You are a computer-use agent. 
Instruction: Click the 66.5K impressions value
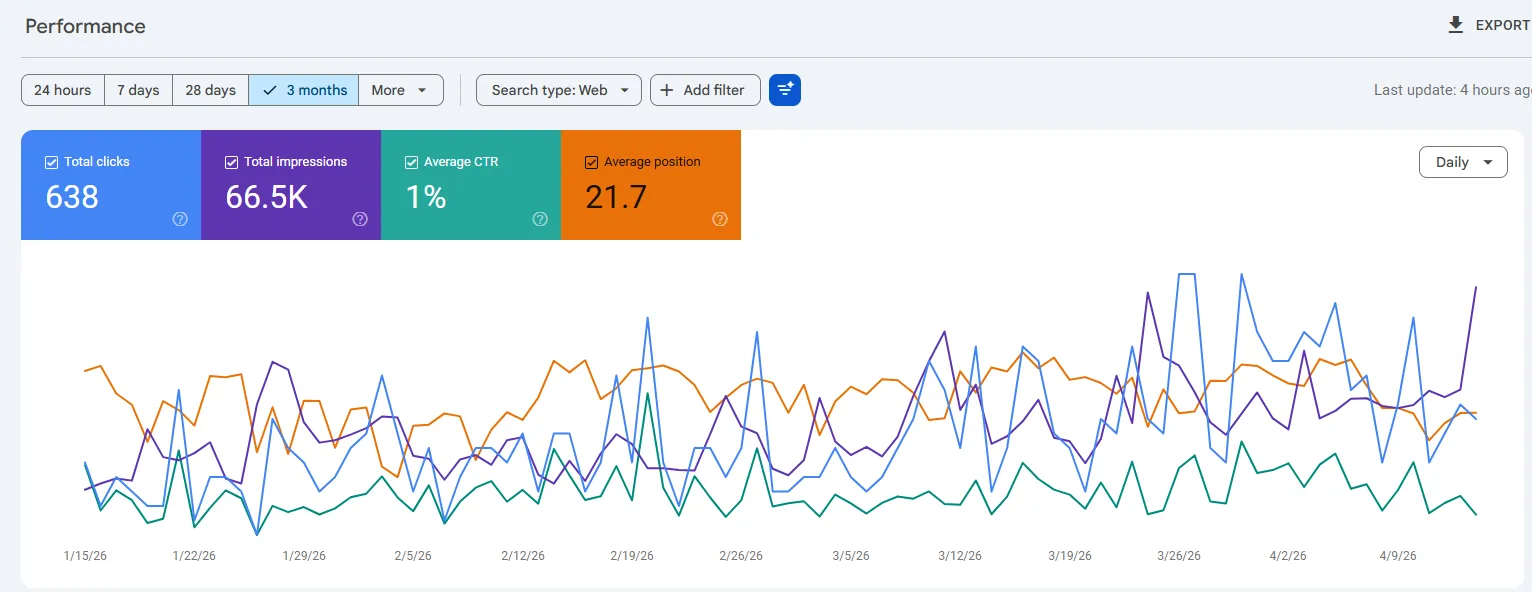click(x=266, y=197)
